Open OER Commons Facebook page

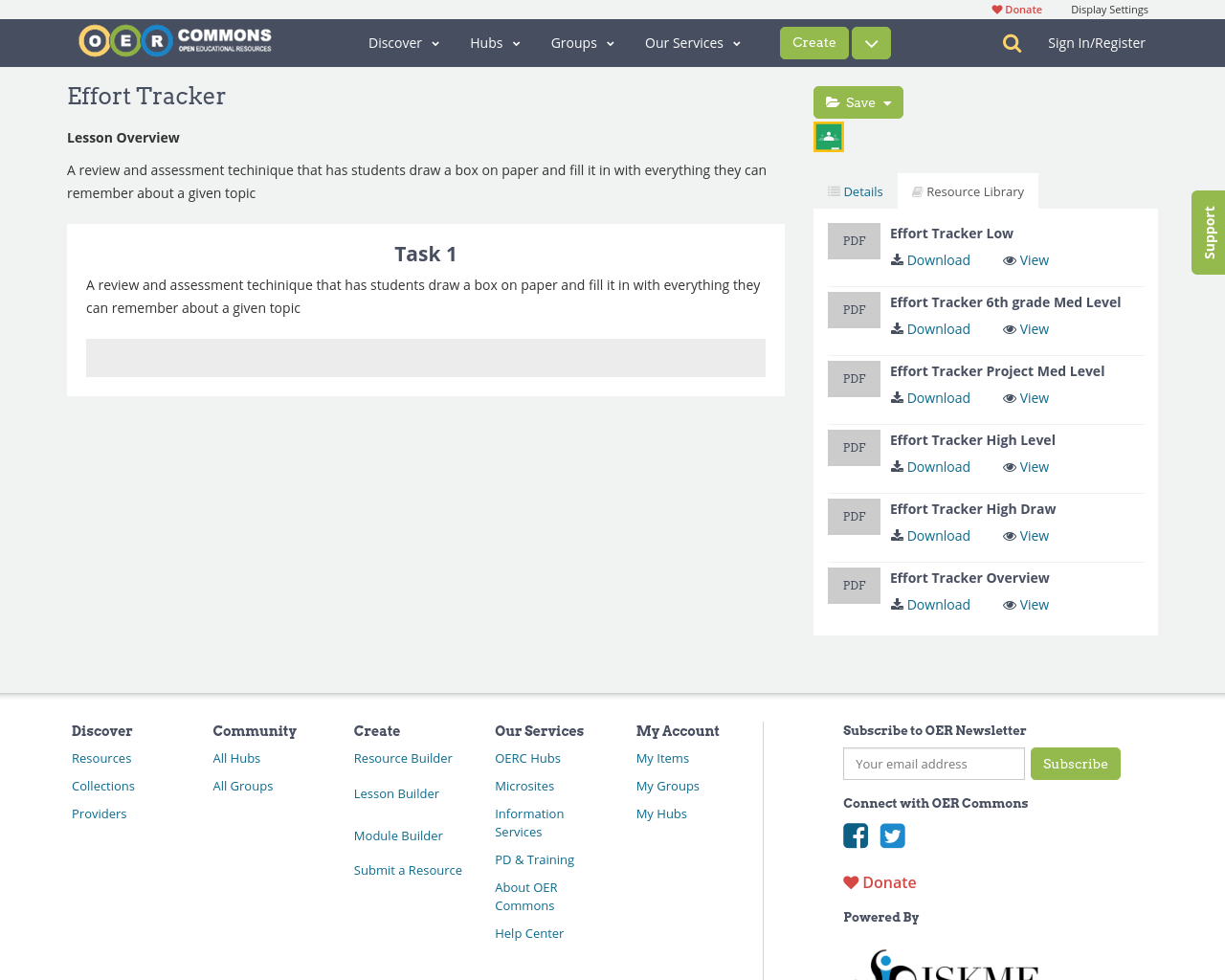pyautogui.click(x=855, y=835)
